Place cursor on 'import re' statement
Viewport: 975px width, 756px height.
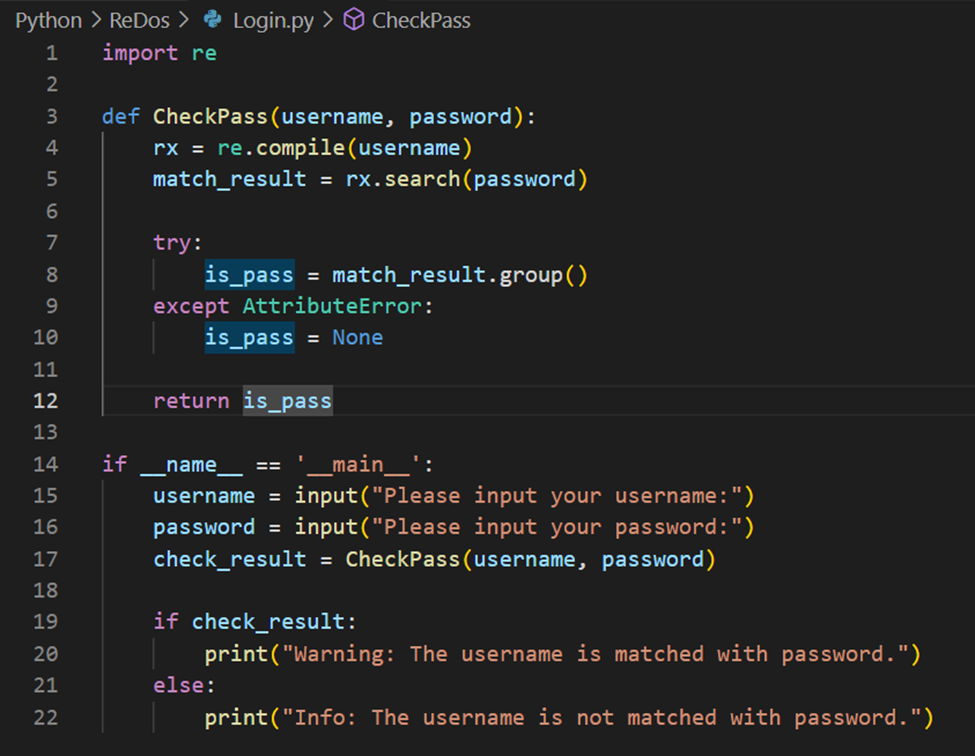[x=159, y=53]
